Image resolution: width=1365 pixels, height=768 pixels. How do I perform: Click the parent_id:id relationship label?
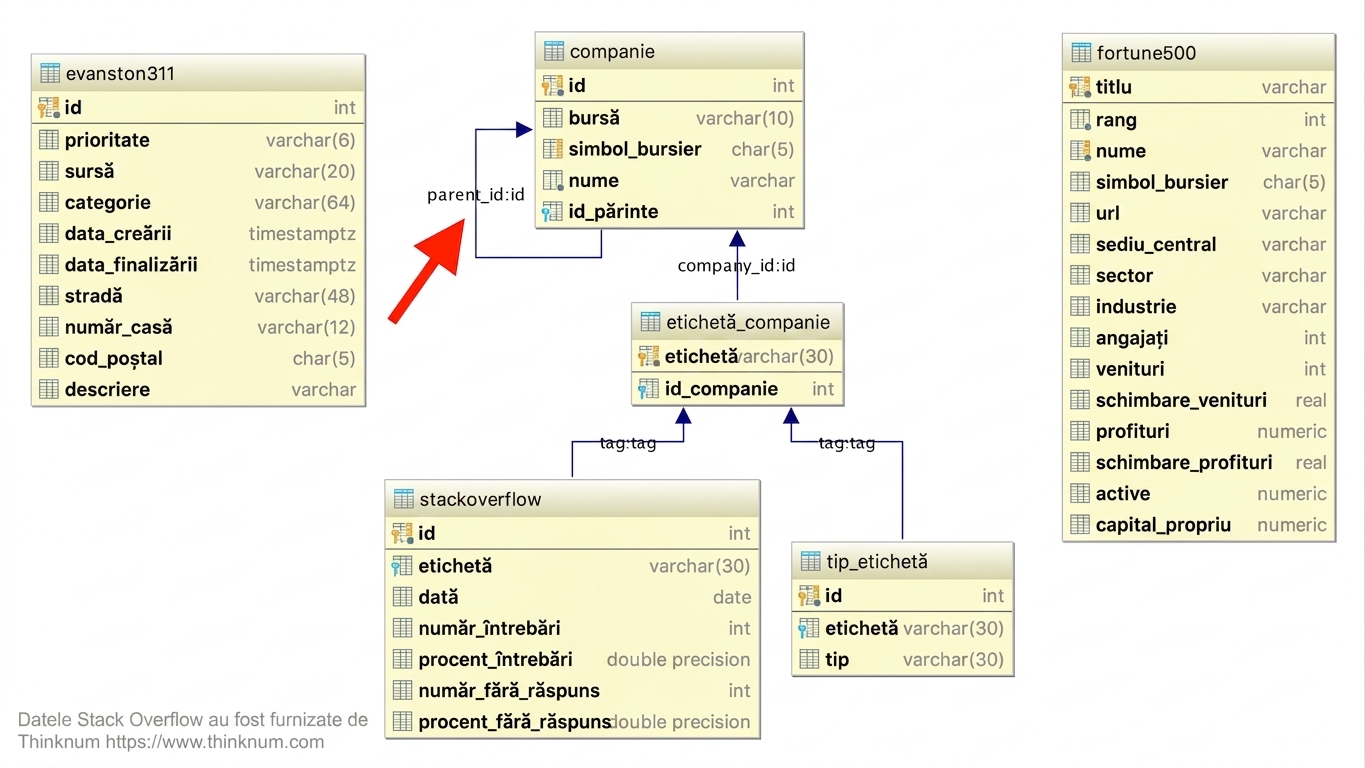[476, 195]
